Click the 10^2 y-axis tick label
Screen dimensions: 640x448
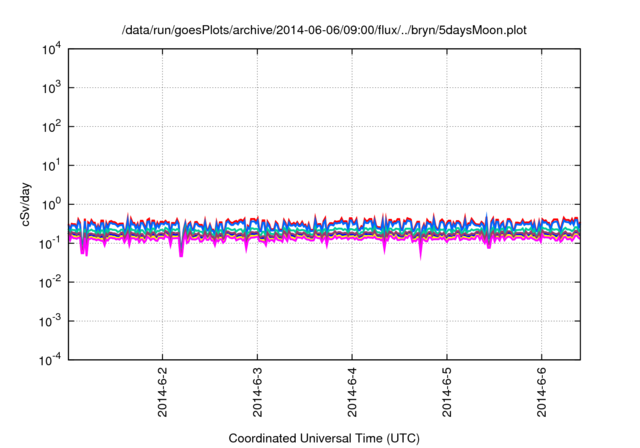tap(51, 127)
